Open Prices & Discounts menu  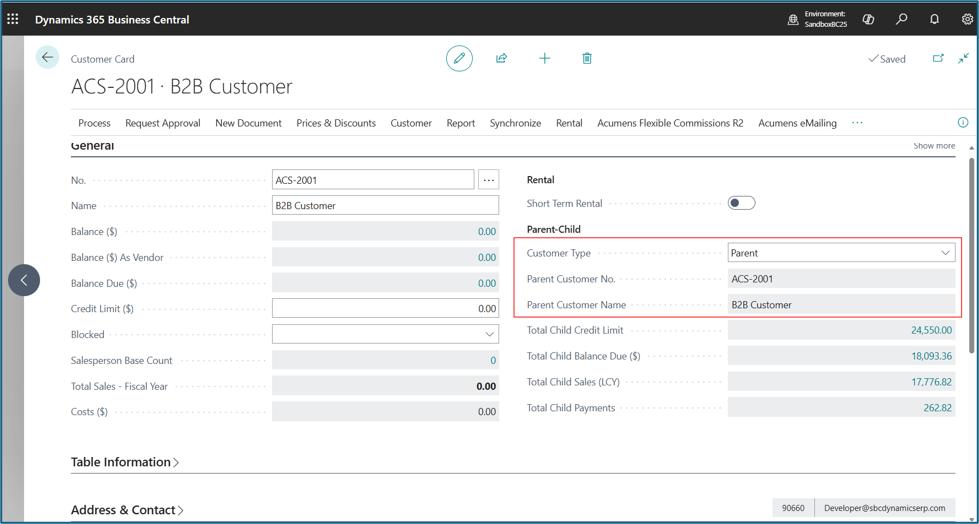336,123
